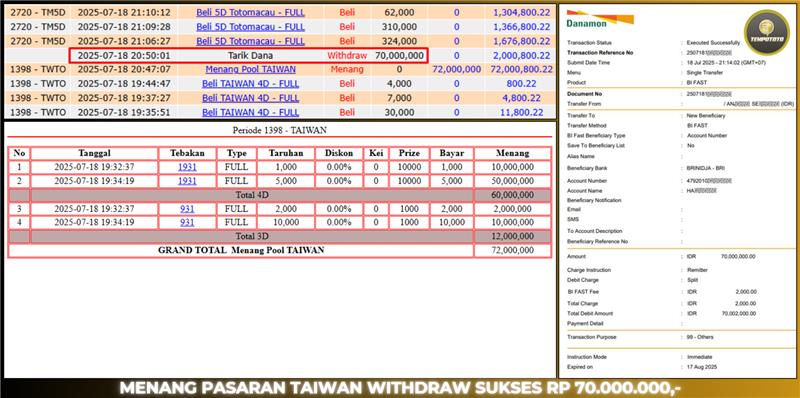Screen dimensions: 800x398
Task: Open the Beli TAIWAN 4D link at 19:35:51
Action: click(x=251, y=112)
